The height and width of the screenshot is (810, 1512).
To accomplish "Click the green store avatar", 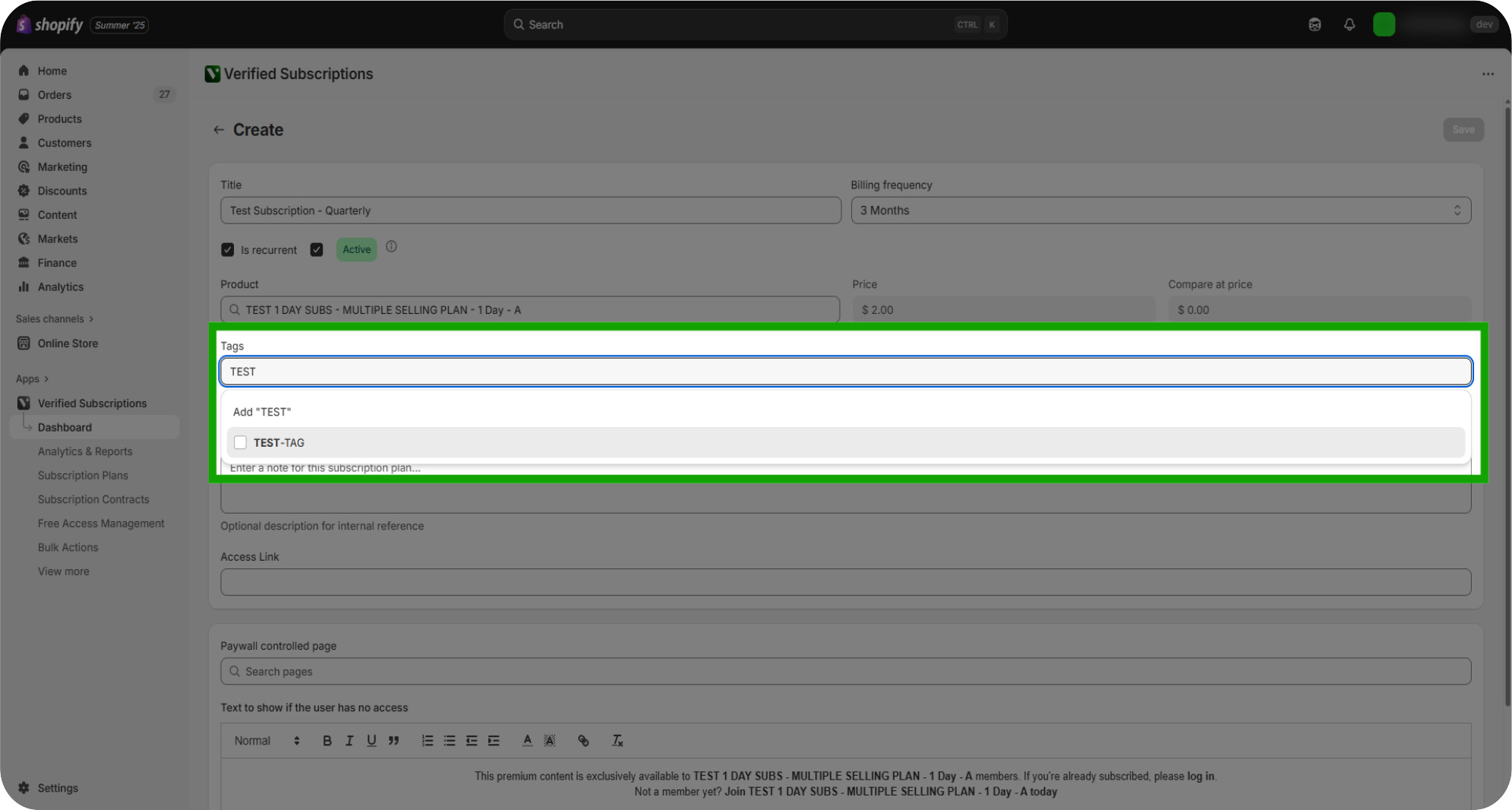I will [1384, 24].
